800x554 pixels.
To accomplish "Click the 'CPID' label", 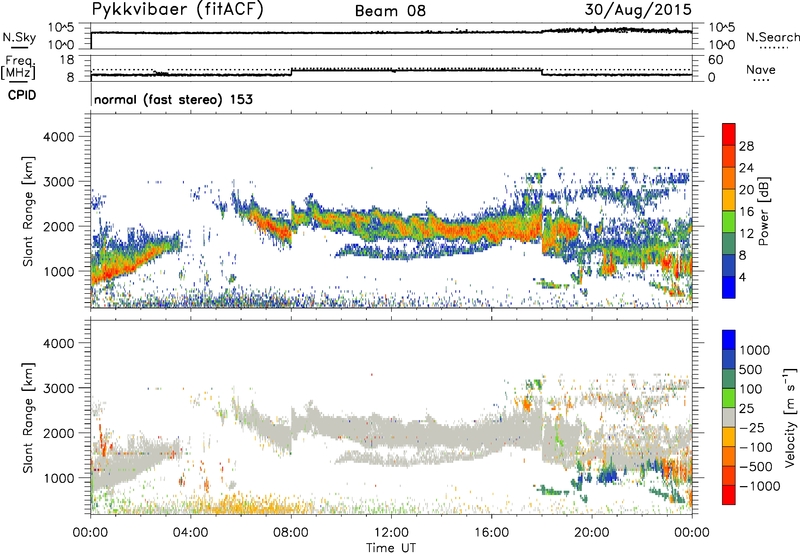I will pos(22,95).
